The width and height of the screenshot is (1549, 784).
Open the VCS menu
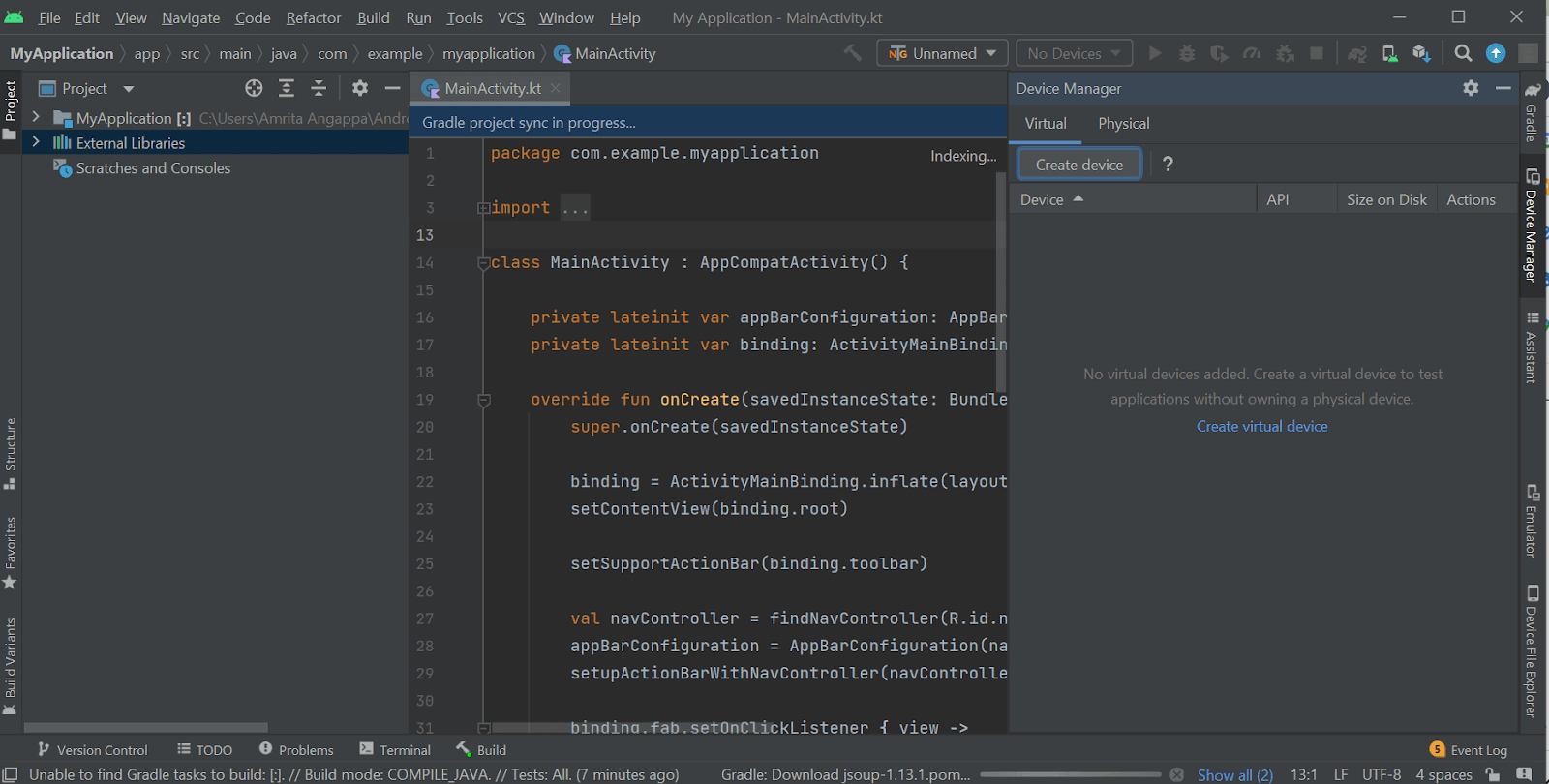coord(511,17)
